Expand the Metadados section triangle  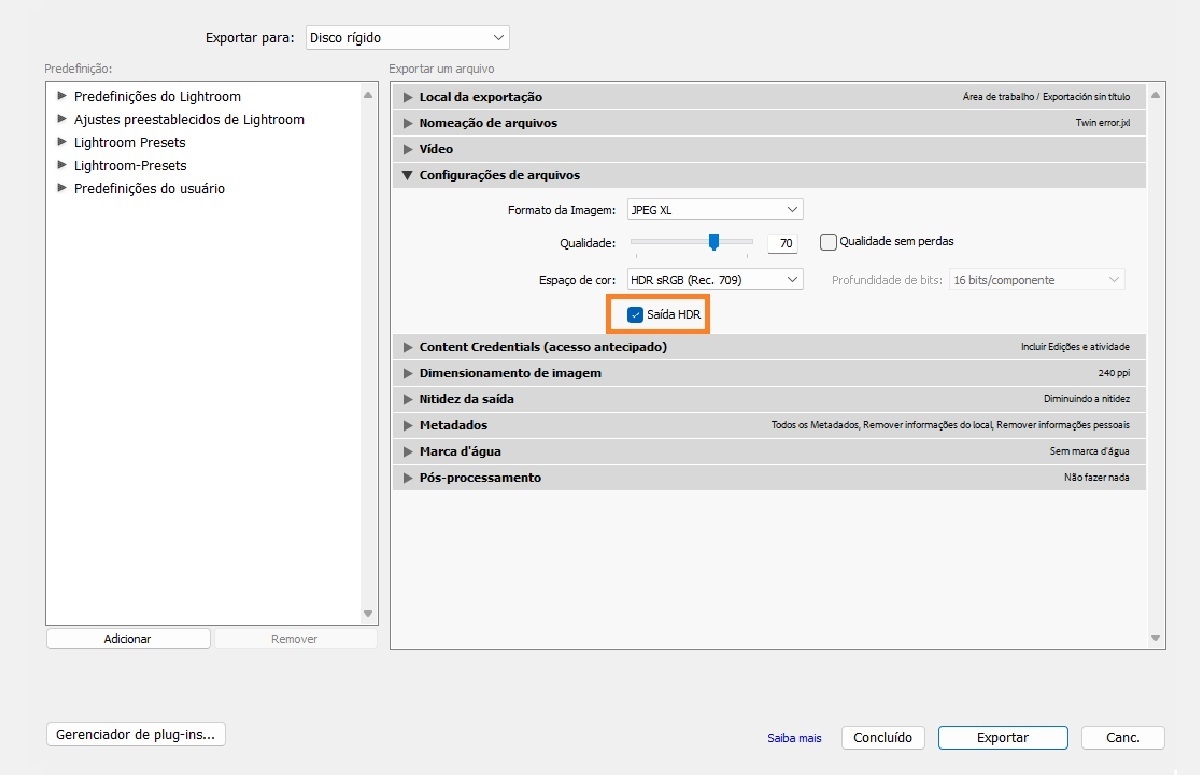(x=408, y=425)
